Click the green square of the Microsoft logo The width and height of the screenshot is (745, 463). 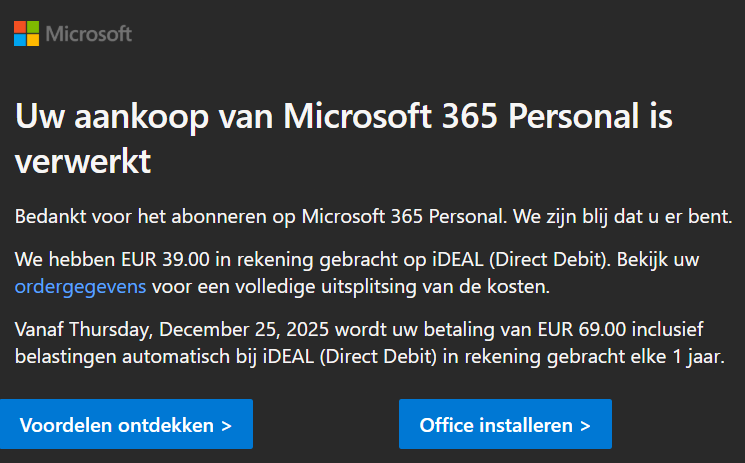point(33,27)
